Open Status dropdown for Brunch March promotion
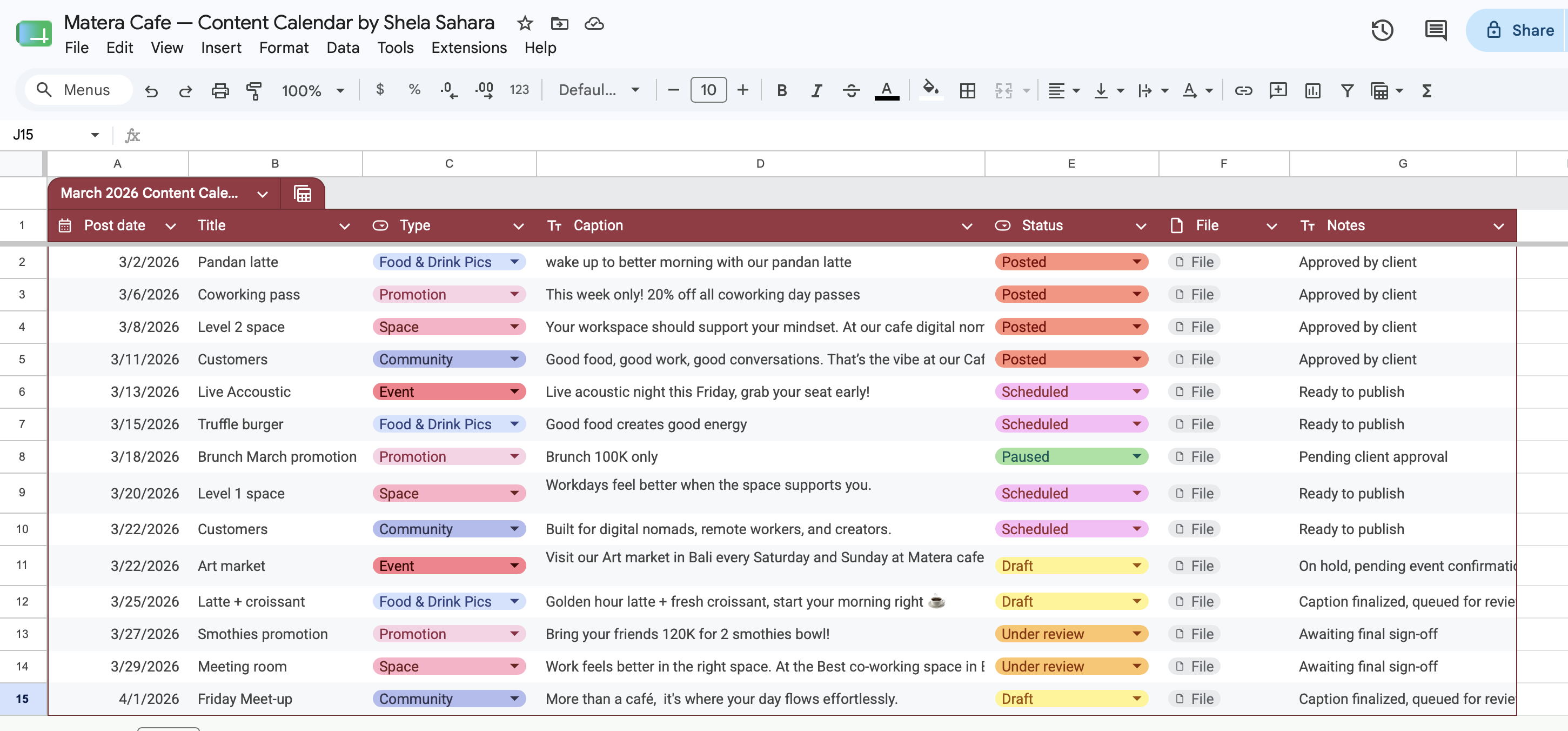This screenshot has width=1568, height=731. 1136,456
